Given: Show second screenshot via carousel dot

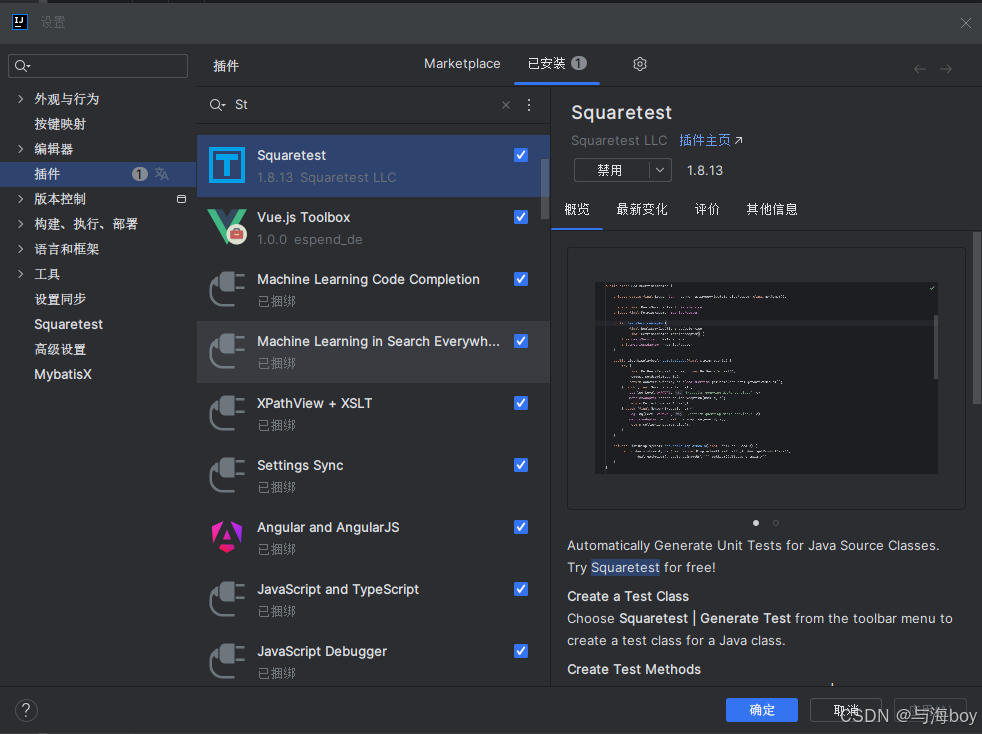Looking at the screenshot, I should tap(775, 522).
